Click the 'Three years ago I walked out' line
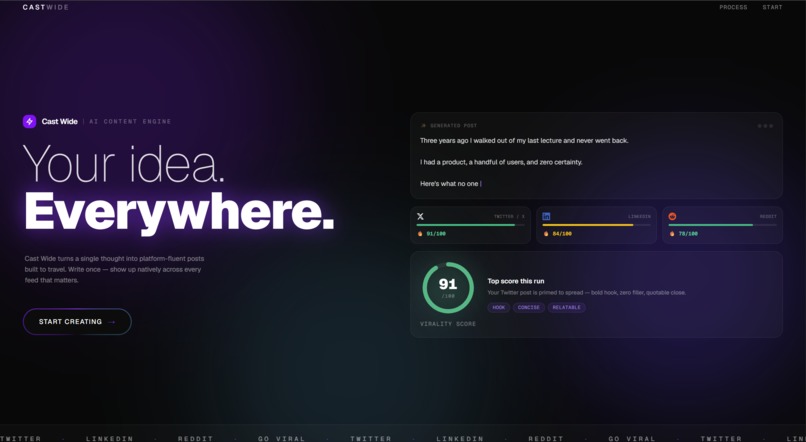Viewport: 806px width, 442px height. pos(524,140)
